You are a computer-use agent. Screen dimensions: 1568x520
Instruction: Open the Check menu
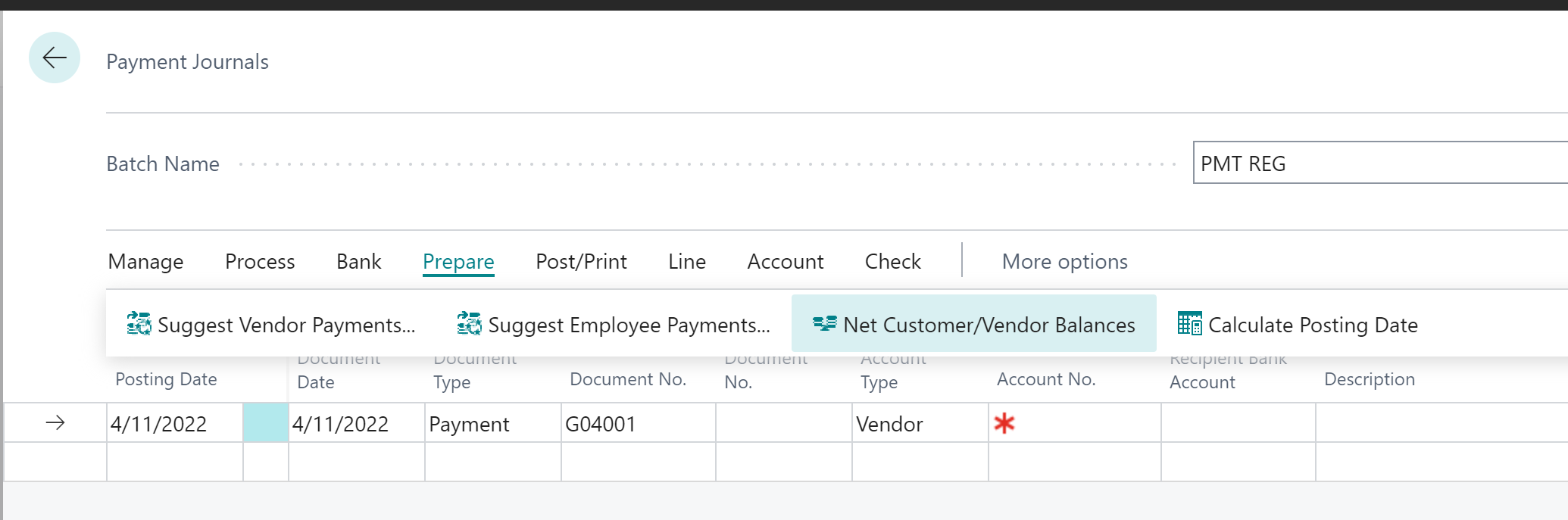pos(893,262)
